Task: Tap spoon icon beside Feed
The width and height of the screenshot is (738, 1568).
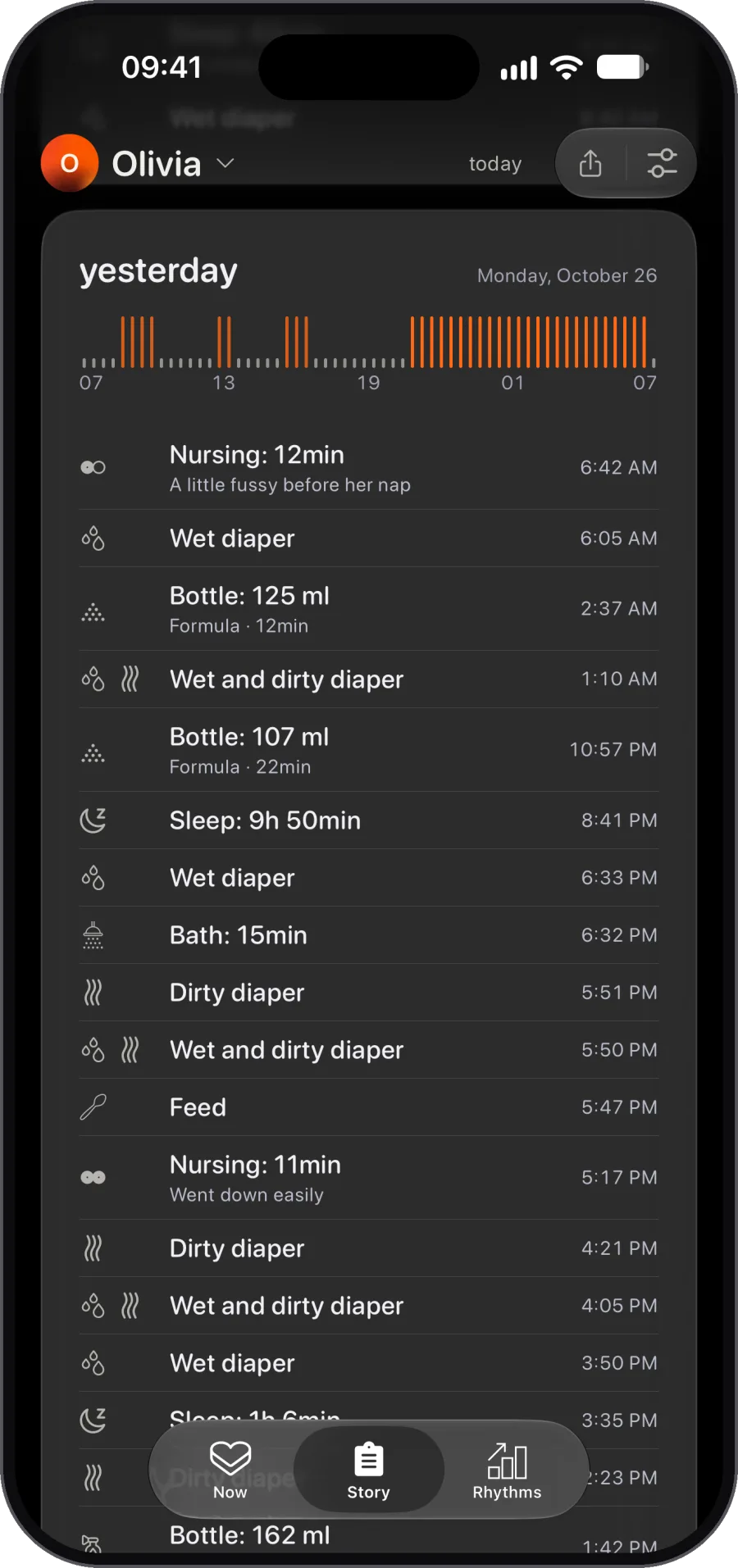Action: coord(93,1107)
